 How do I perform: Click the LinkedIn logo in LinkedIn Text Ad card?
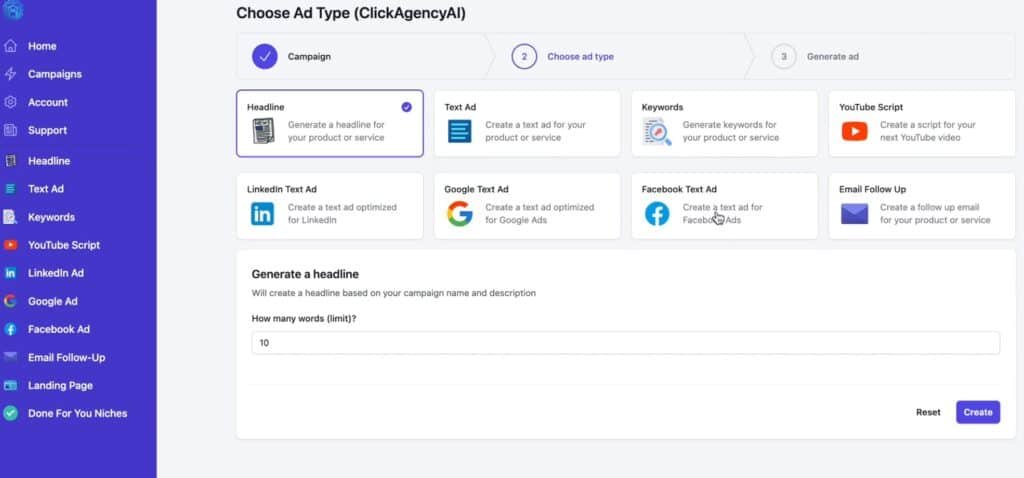pyautogui.click(x=263, y=214)
